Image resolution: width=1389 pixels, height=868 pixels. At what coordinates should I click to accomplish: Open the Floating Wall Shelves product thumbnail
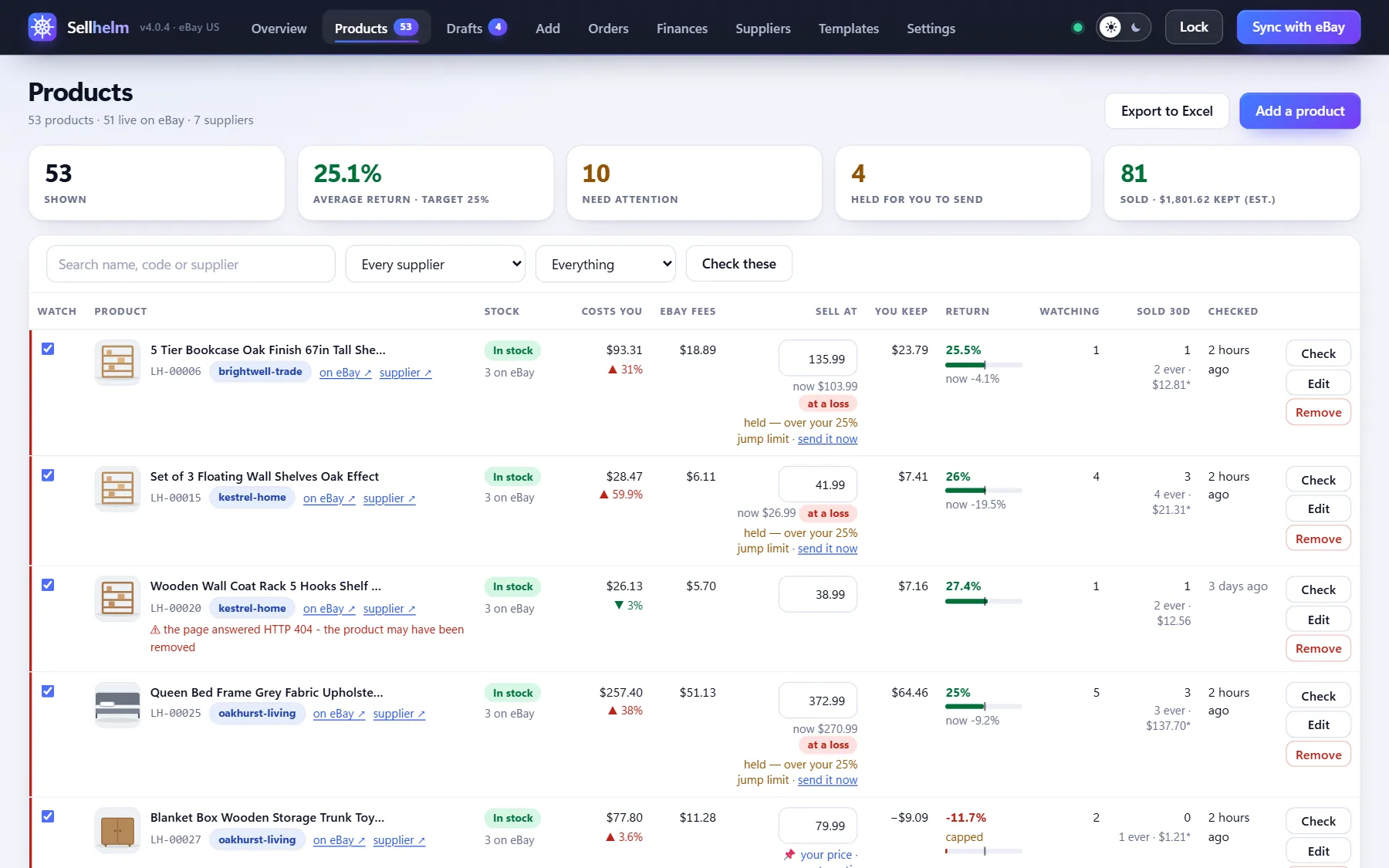pyautogui.click(x=117, y=488)
